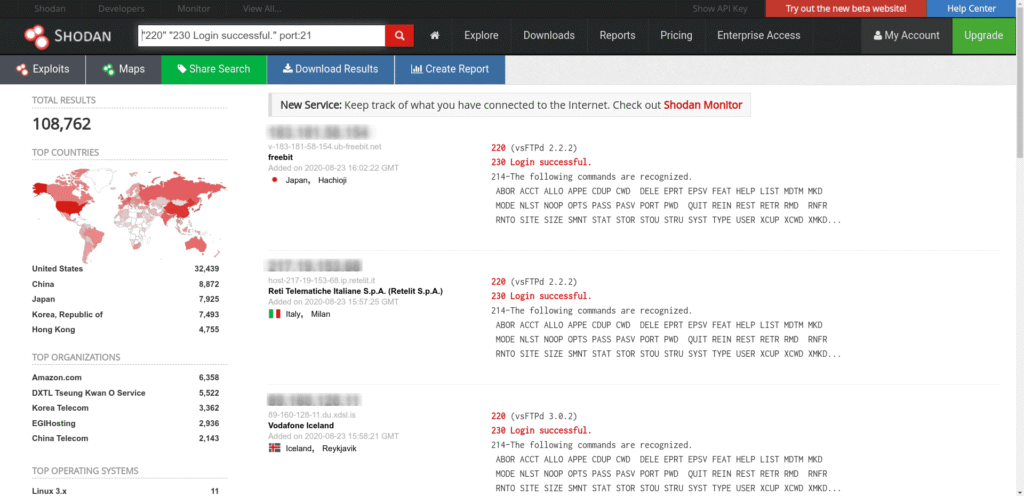Click the Milan city link
Image resolution: width=1024 pixels, height=496 pixels.
pos(321,314)
